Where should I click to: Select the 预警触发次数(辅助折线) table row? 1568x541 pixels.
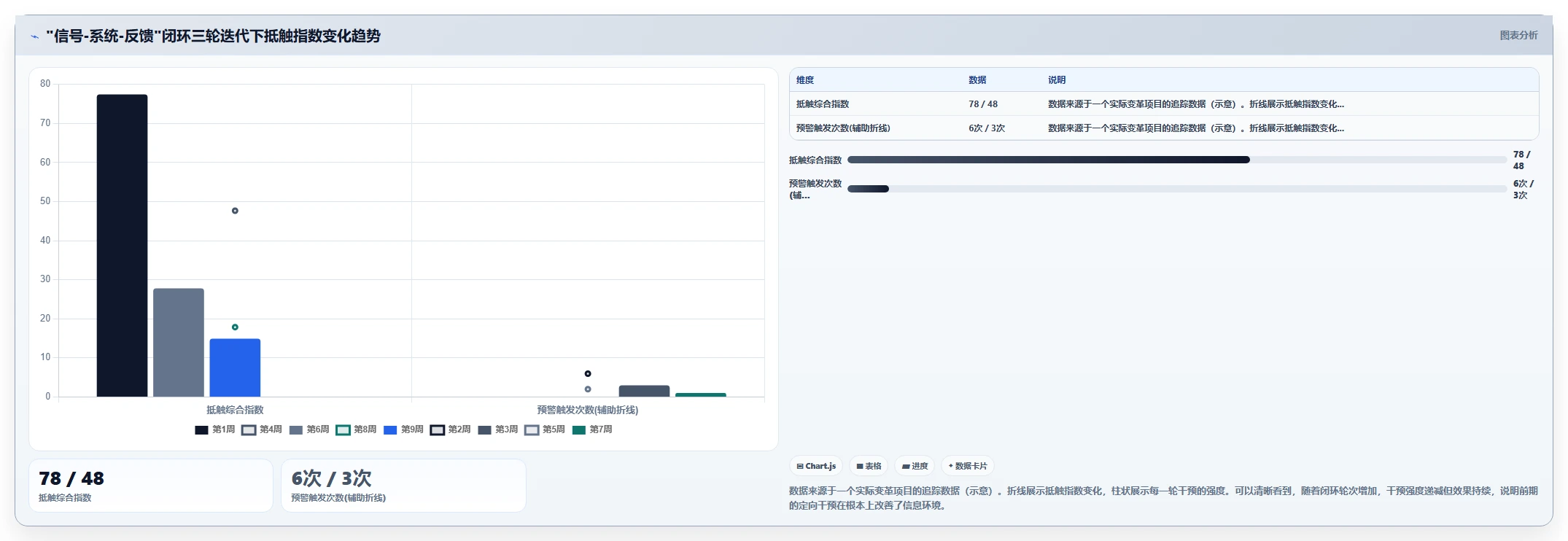pyautogui.click(x=1164, y=128)
